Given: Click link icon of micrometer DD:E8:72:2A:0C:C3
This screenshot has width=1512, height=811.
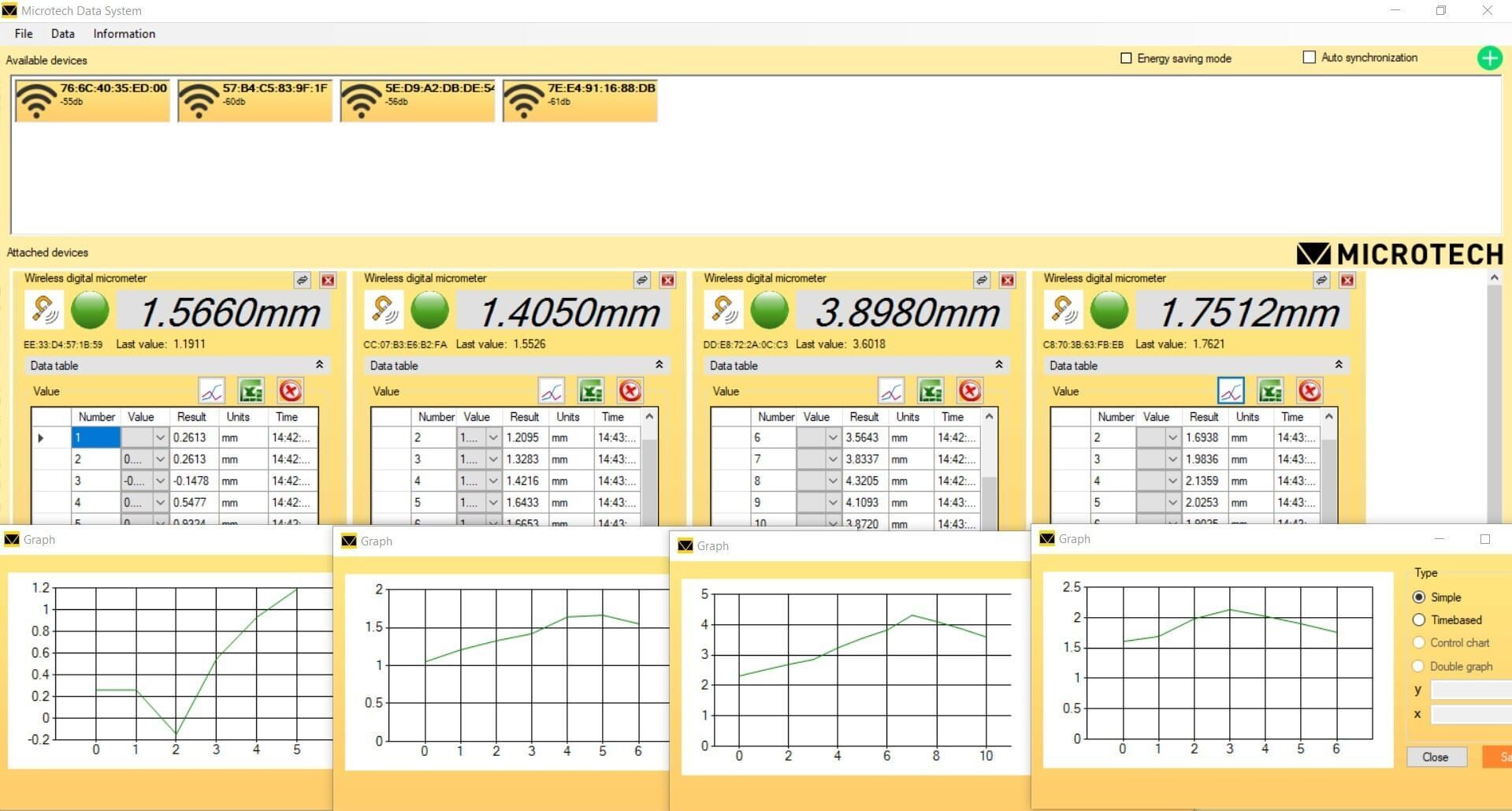Looking at the screenshot, I should [x=982, y=280].
